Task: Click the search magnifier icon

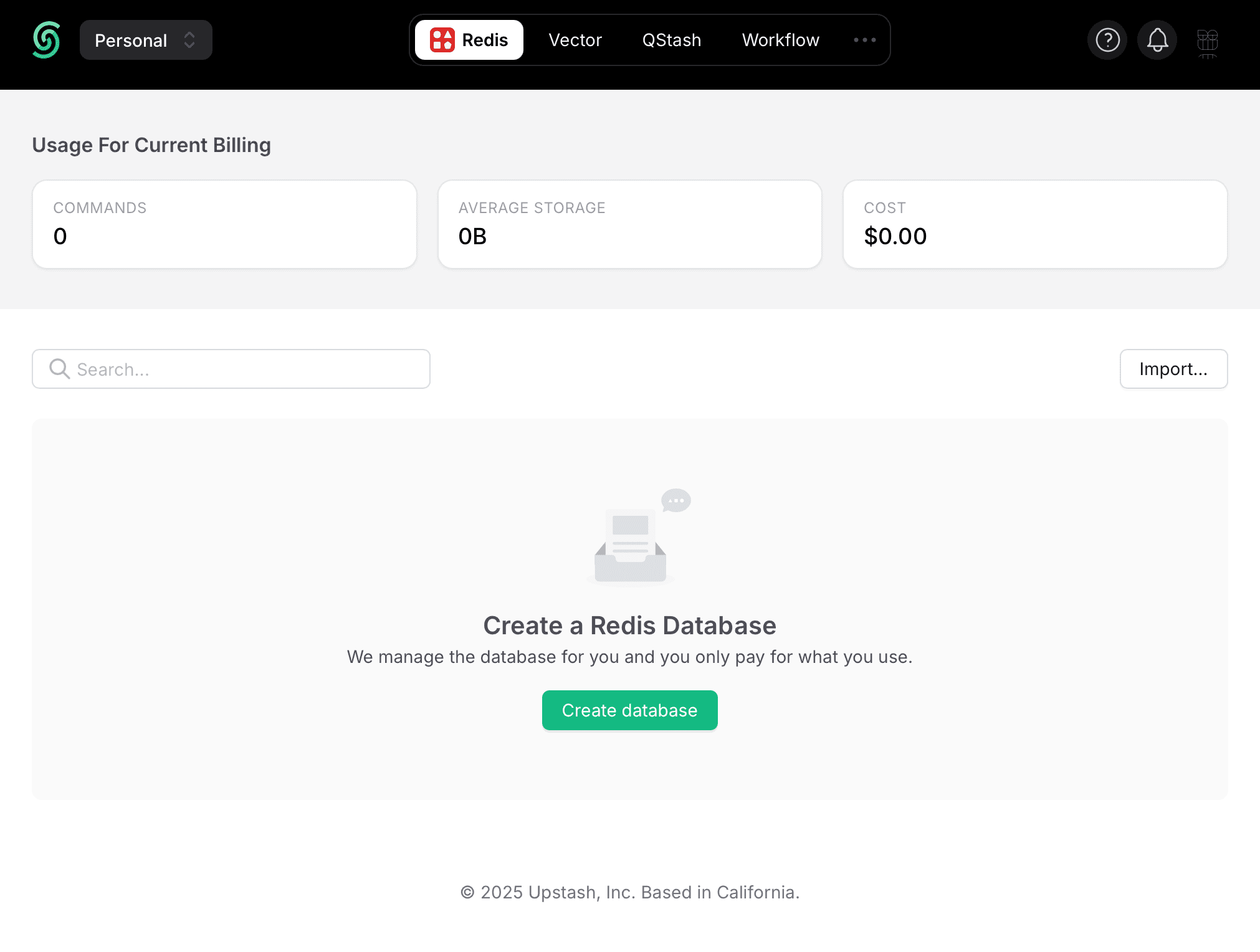Action: 59,369
